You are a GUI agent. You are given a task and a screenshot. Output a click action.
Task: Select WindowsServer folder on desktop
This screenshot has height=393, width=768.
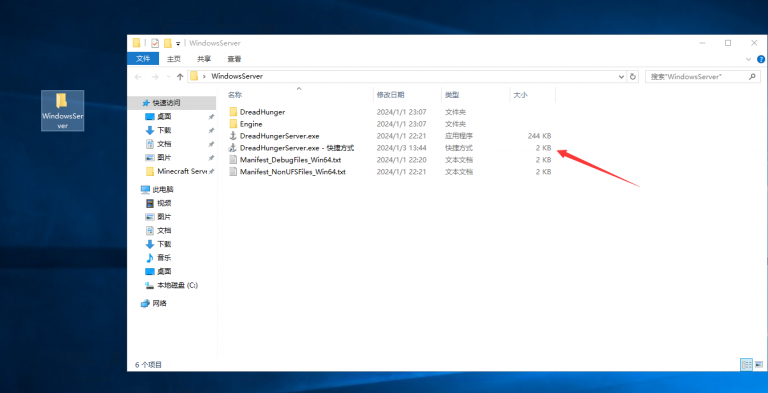[62, 111]
